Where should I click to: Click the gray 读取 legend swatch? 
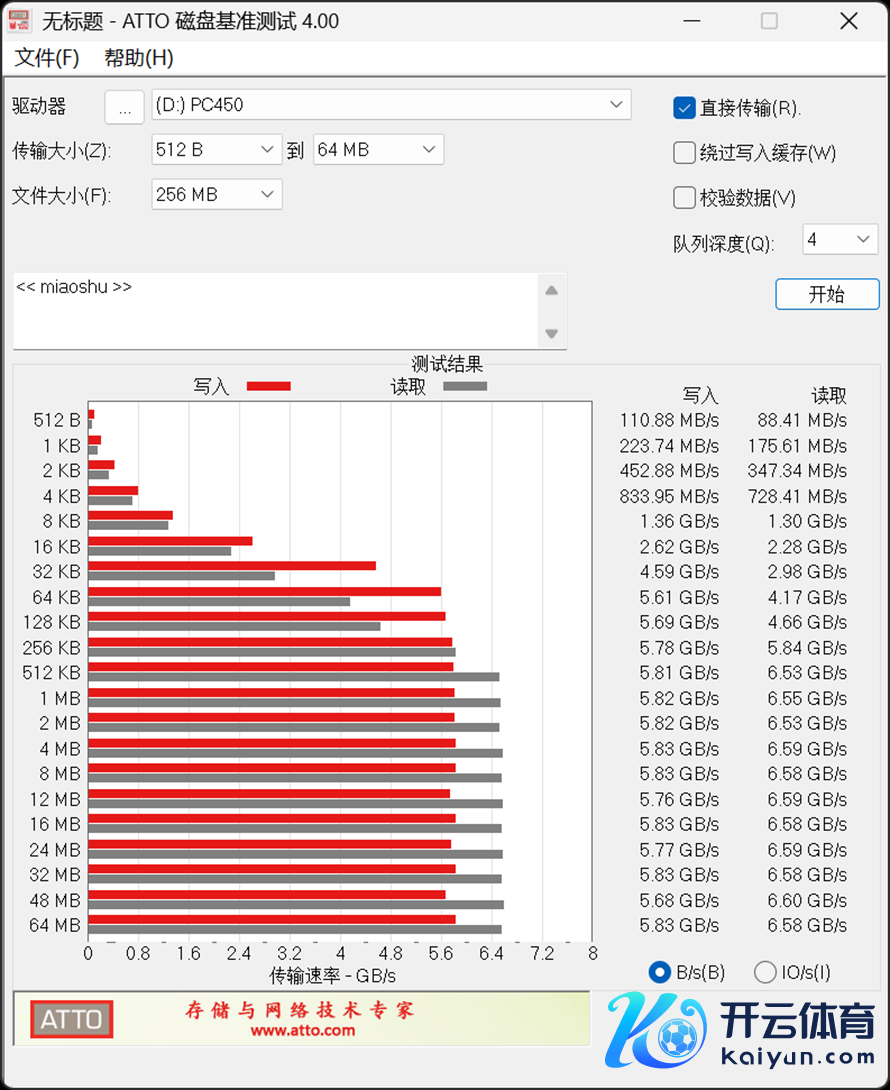pyautogui.click(x=465, y=386)
